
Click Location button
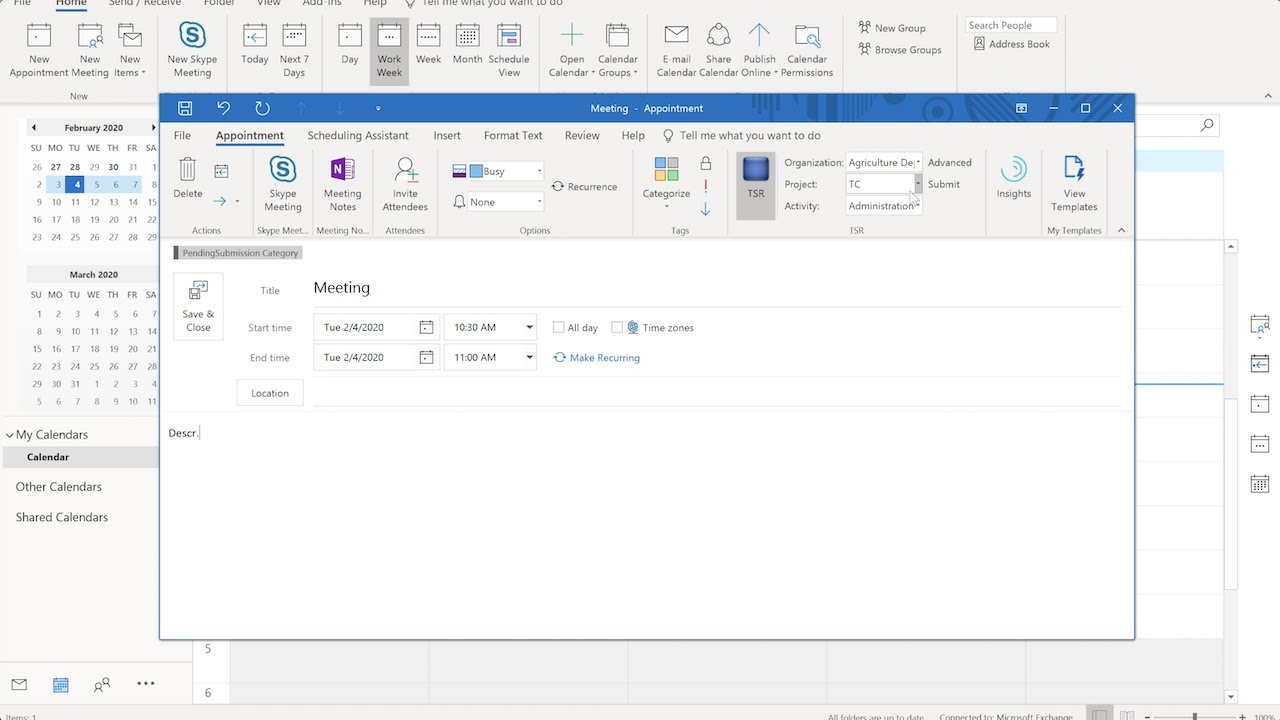270,393
